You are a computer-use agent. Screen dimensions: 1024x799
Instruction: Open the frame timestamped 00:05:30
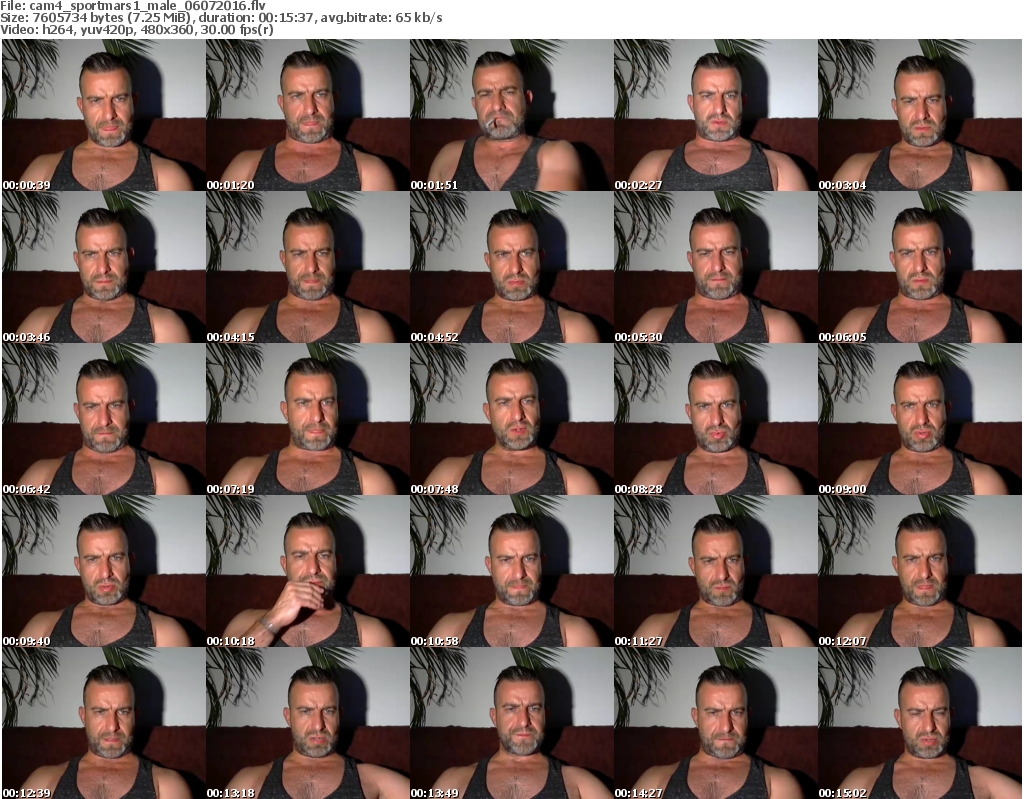point(714,267)
